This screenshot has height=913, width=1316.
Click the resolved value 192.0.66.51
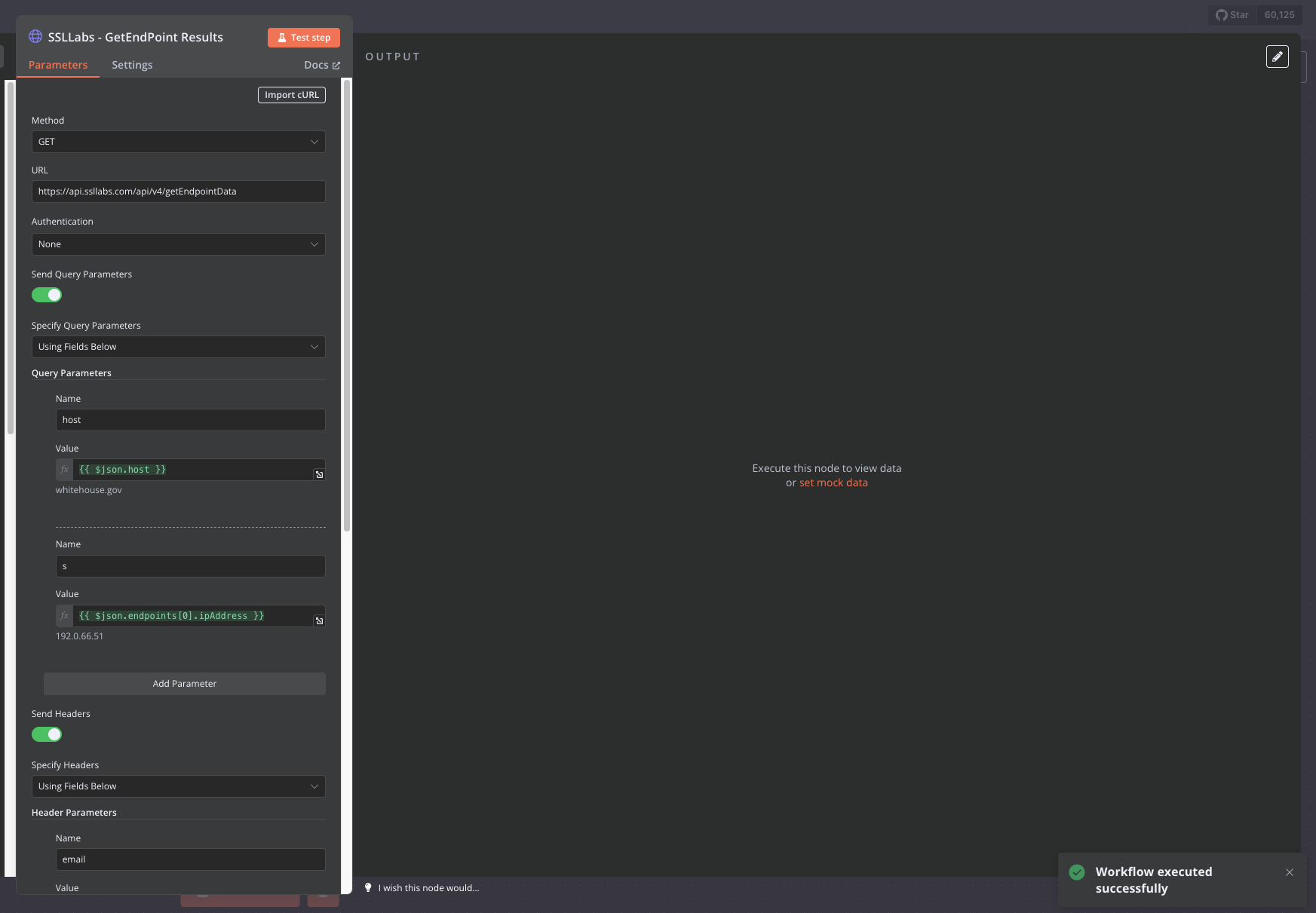pos(80,636)
